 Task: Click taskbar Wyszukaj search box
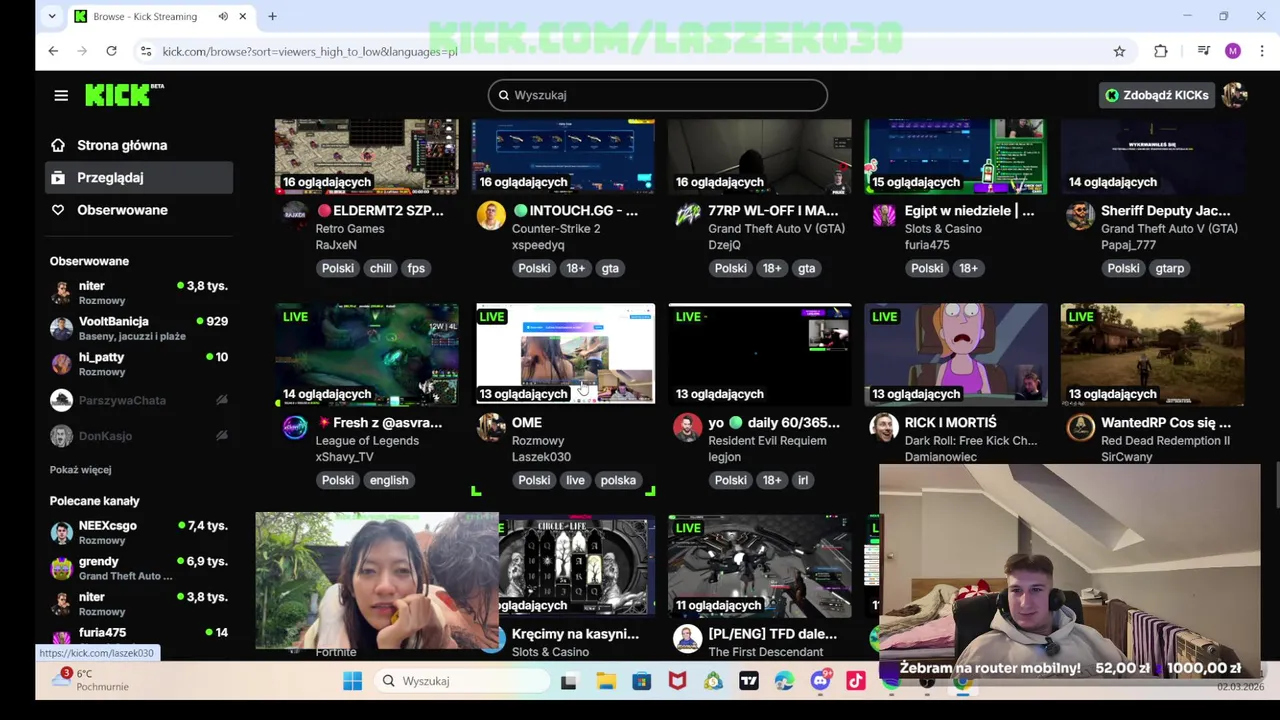point(464,681)
